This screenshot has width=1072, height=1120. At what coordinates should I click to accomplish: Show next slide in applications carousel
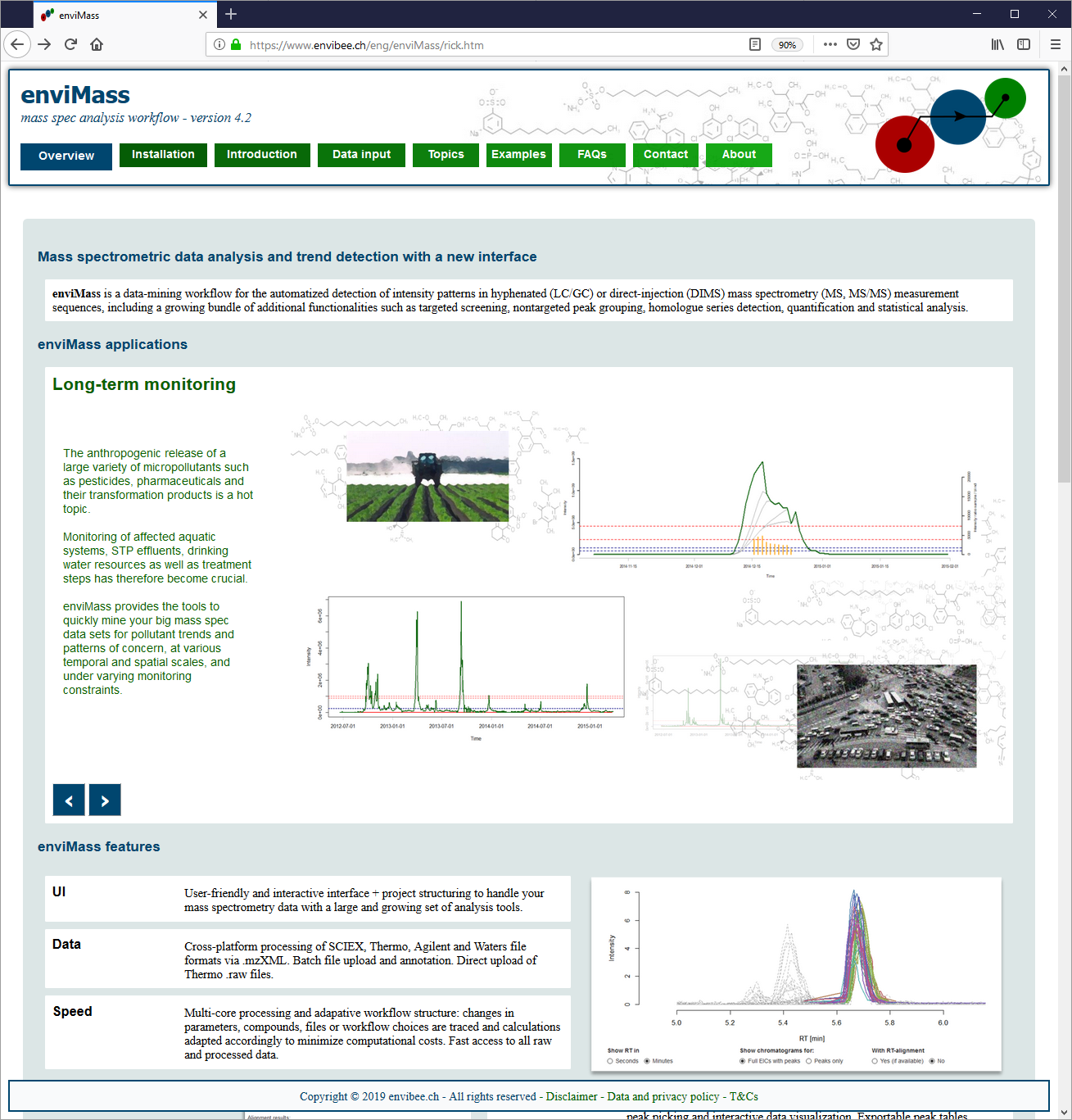105,800
